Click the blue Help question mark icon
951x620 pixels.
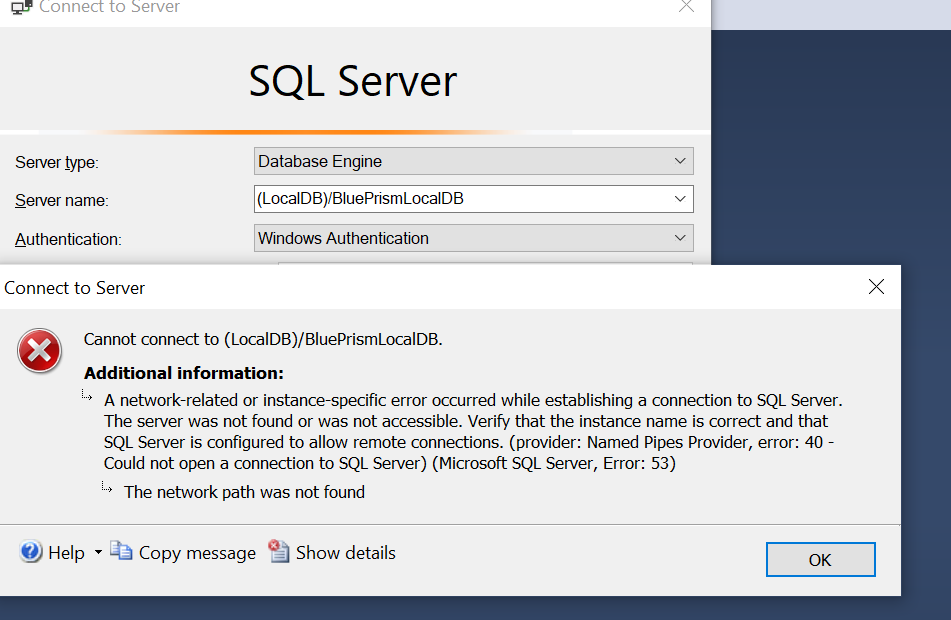click(31, 552)
